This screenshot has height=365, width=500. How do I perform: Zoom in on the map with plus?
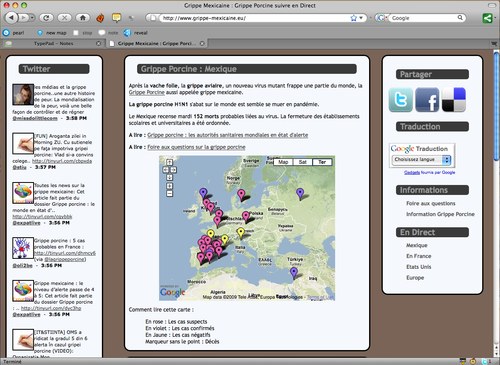(169, 186)
